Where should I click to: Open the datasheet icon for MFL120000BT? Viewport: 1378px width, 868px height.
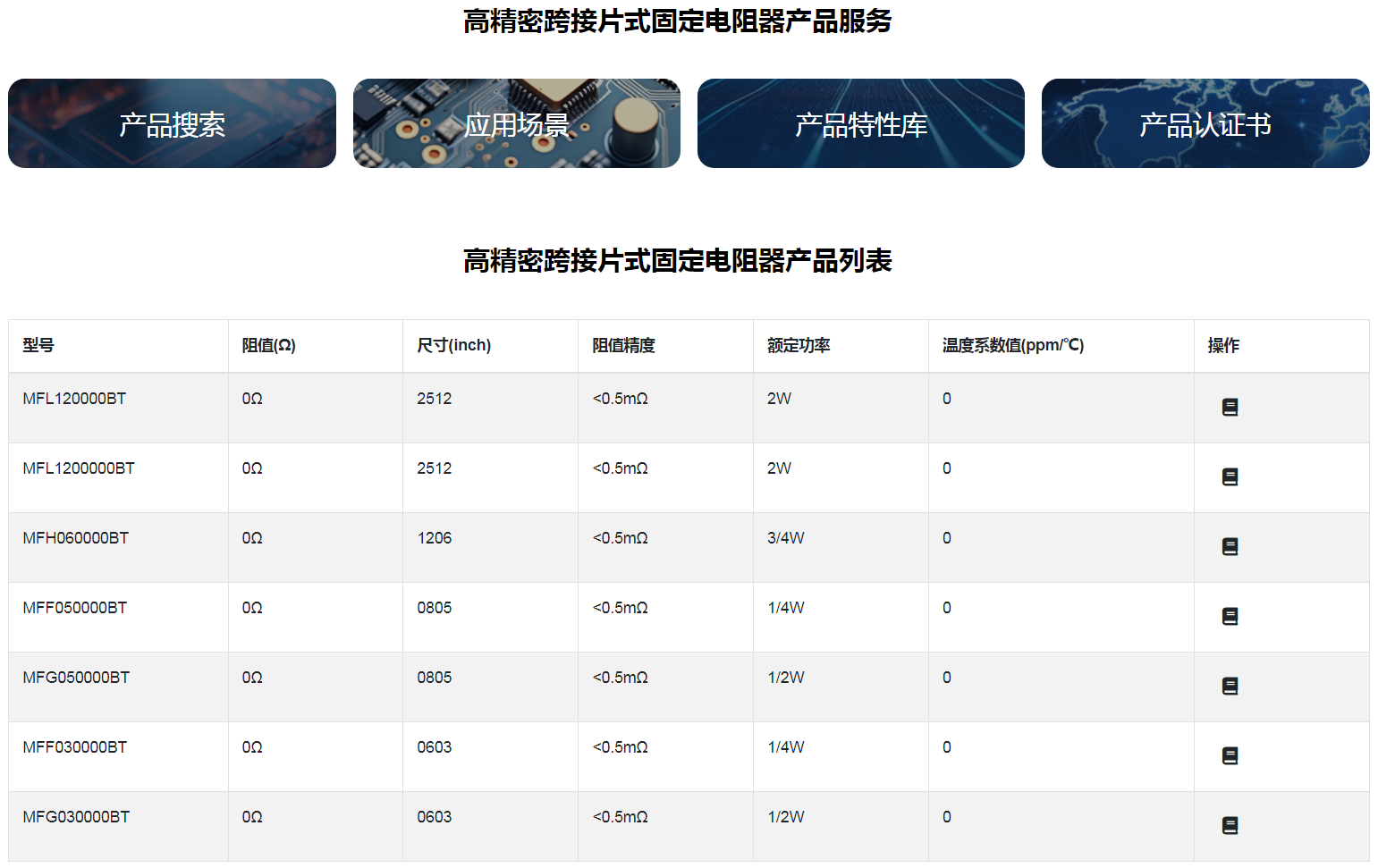(x=1230, y=406)
